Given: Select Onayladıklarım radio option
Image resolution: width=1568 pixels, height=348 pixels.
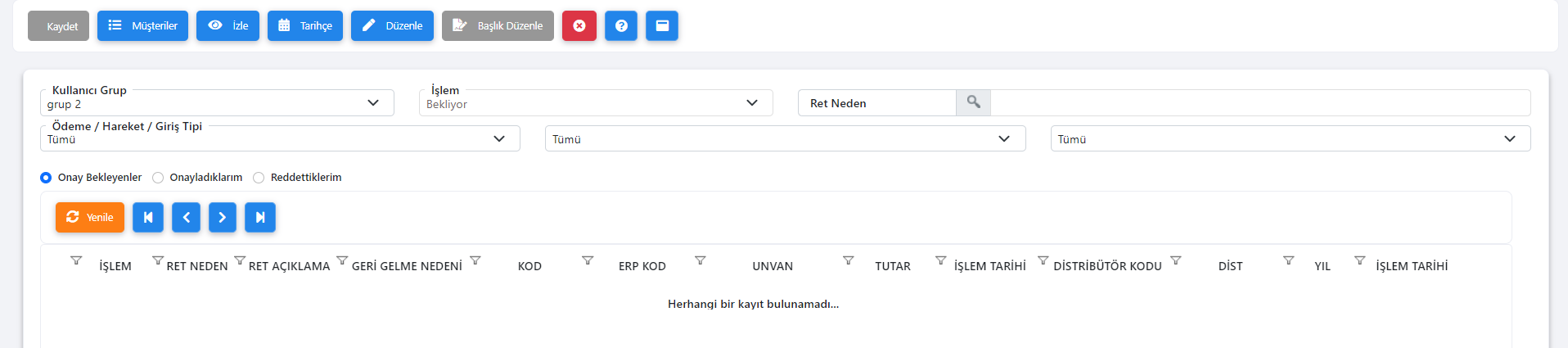Looking at the screenshot, I should point(158,178).
